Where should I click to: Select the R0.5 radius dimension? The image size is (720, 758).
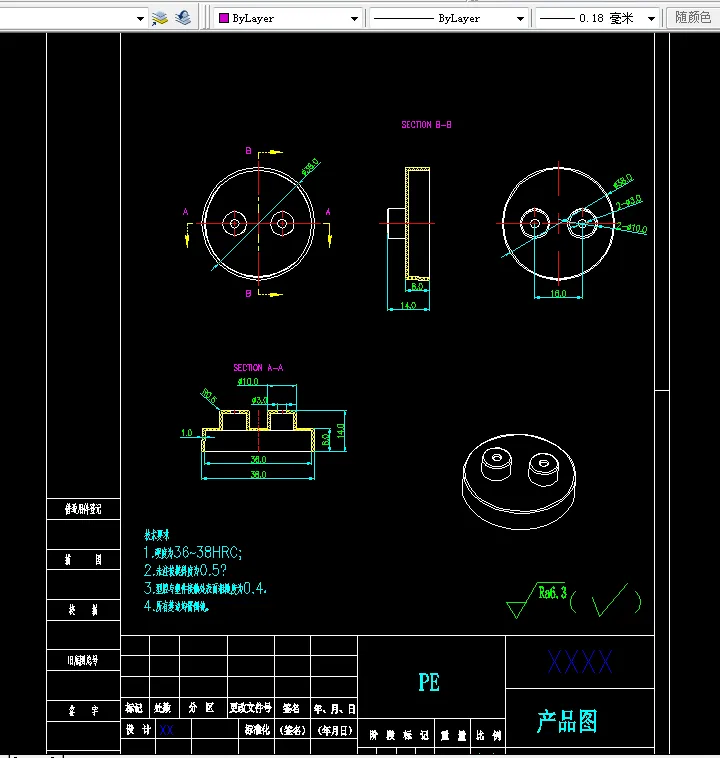pos(209,396)
